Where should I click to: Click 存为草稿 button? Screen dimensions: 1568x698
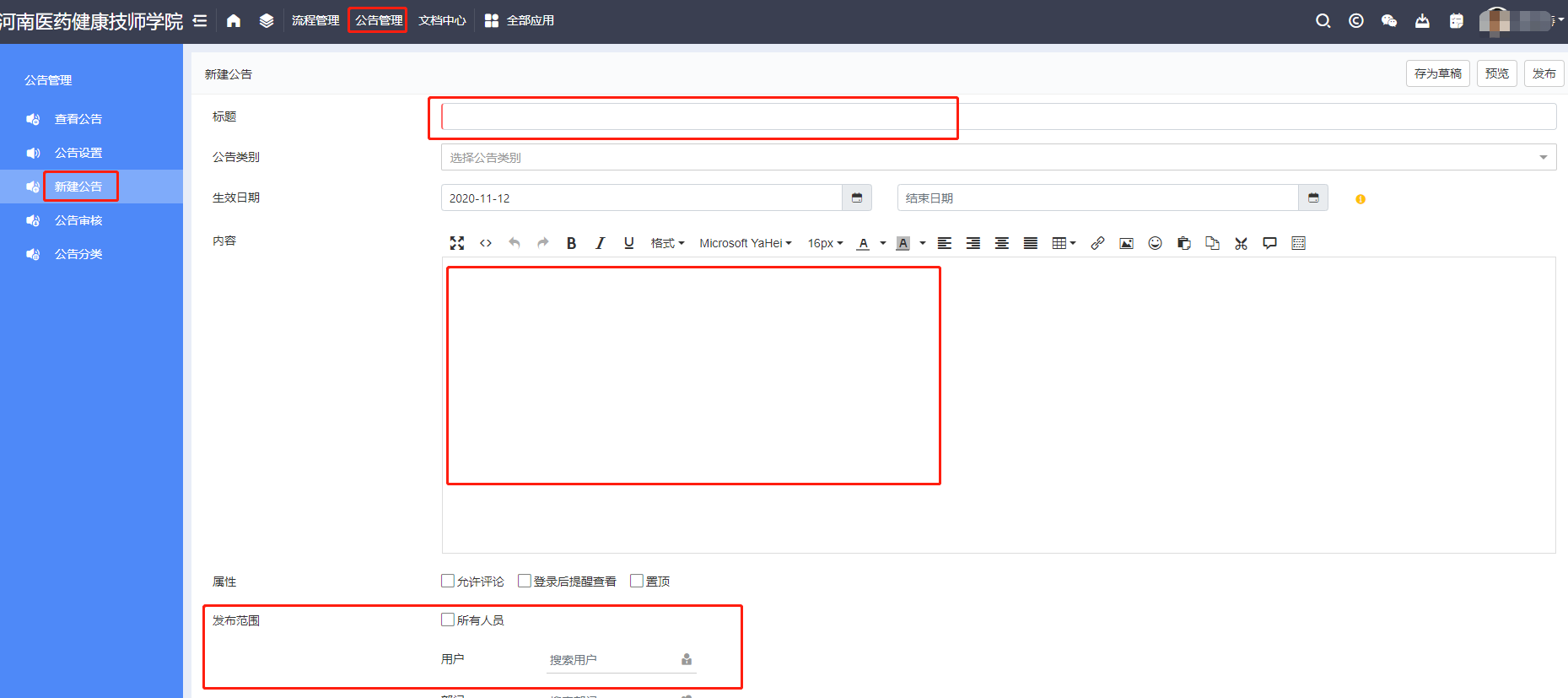(x=1438, y=73)
